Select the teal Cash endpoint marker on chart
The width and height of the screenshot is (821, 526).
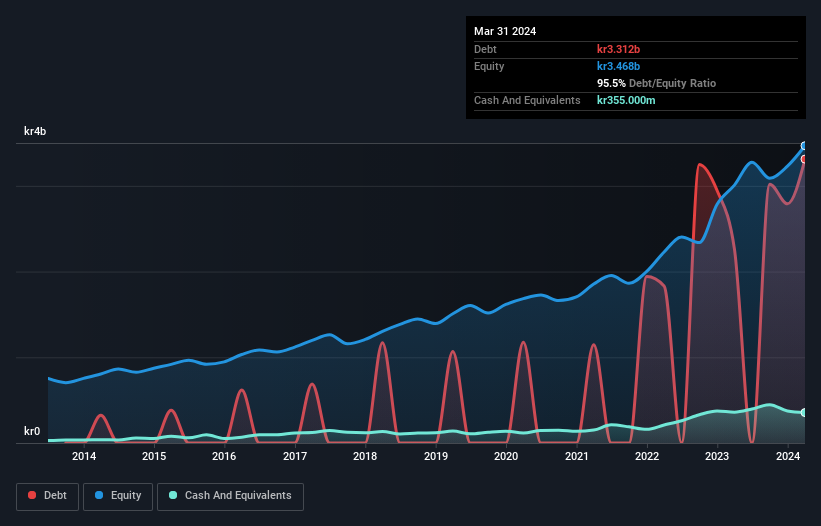pyautogui.click(x=804, y=413)
